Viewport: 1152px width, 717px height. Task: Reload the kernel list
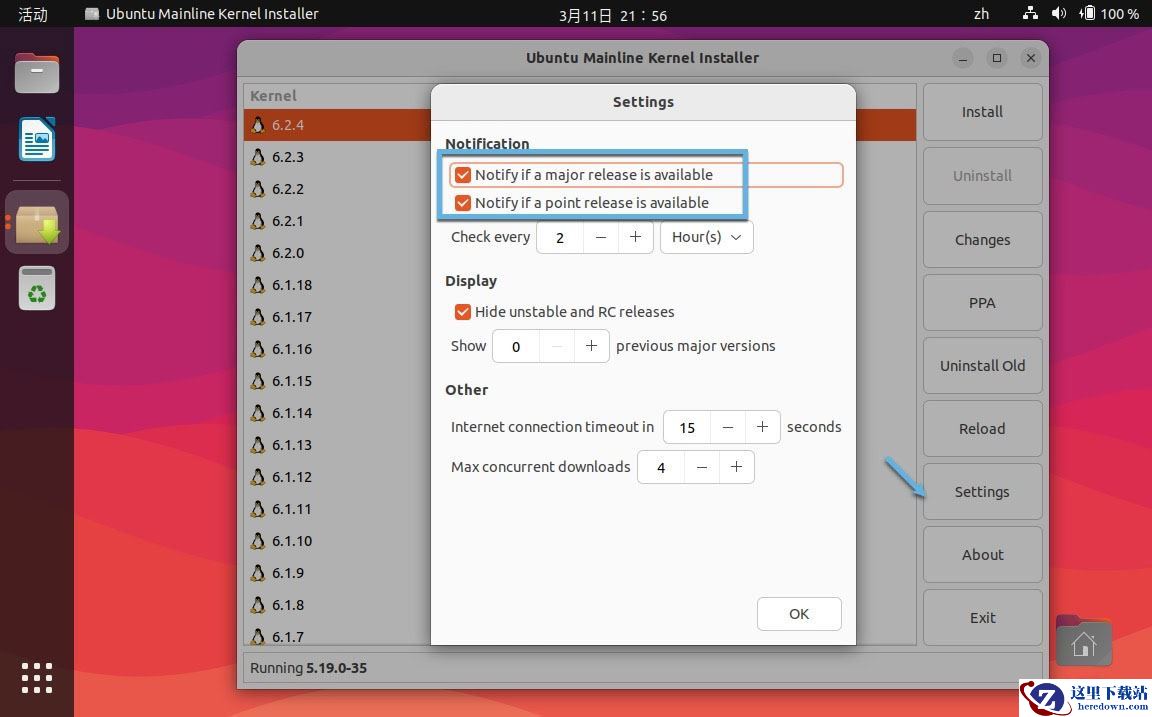pyautogui.click(x=982, y=428)
